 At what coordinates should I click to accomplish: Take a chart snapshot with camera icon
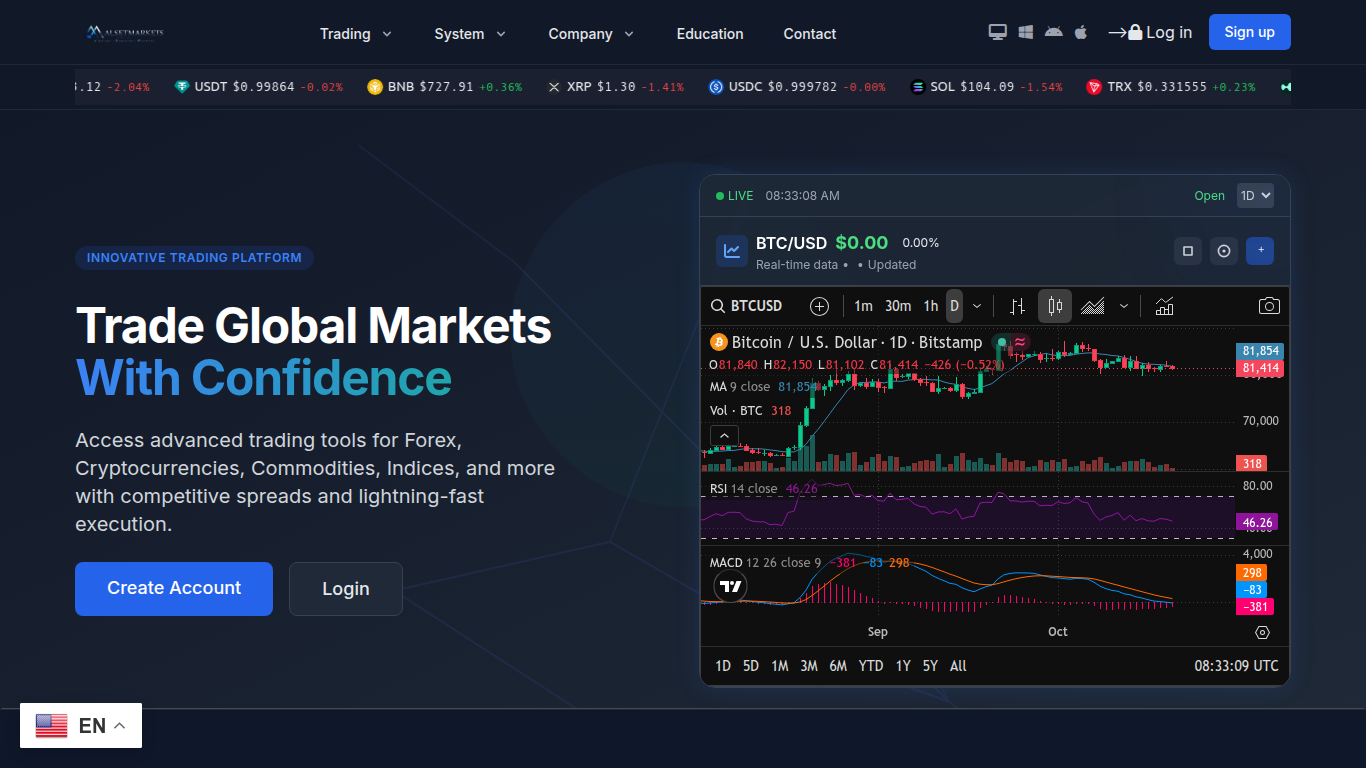click(1268, 306)
